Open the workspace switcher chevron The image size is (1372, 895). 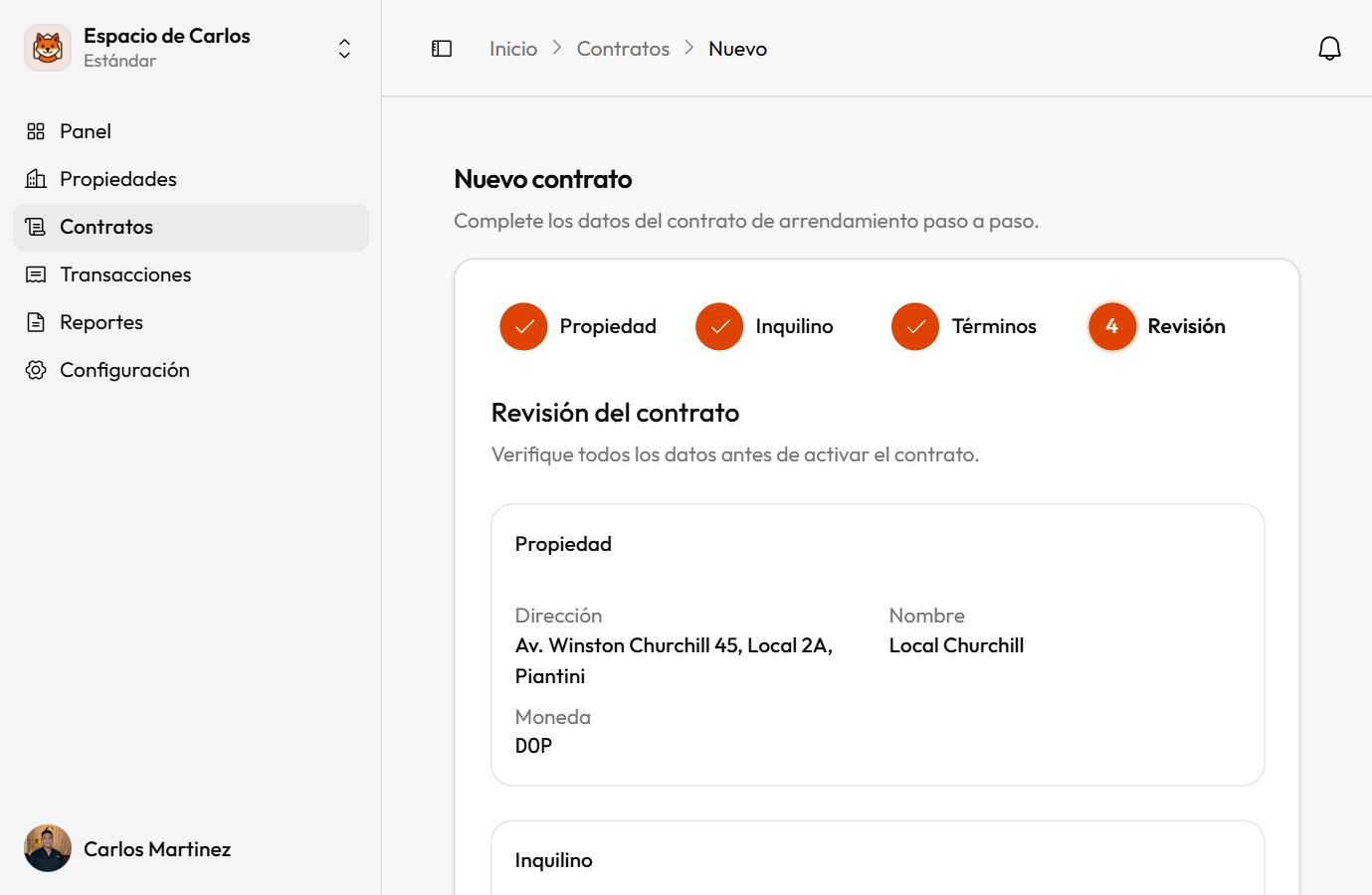pyautogui.click(x=344, y=49)
